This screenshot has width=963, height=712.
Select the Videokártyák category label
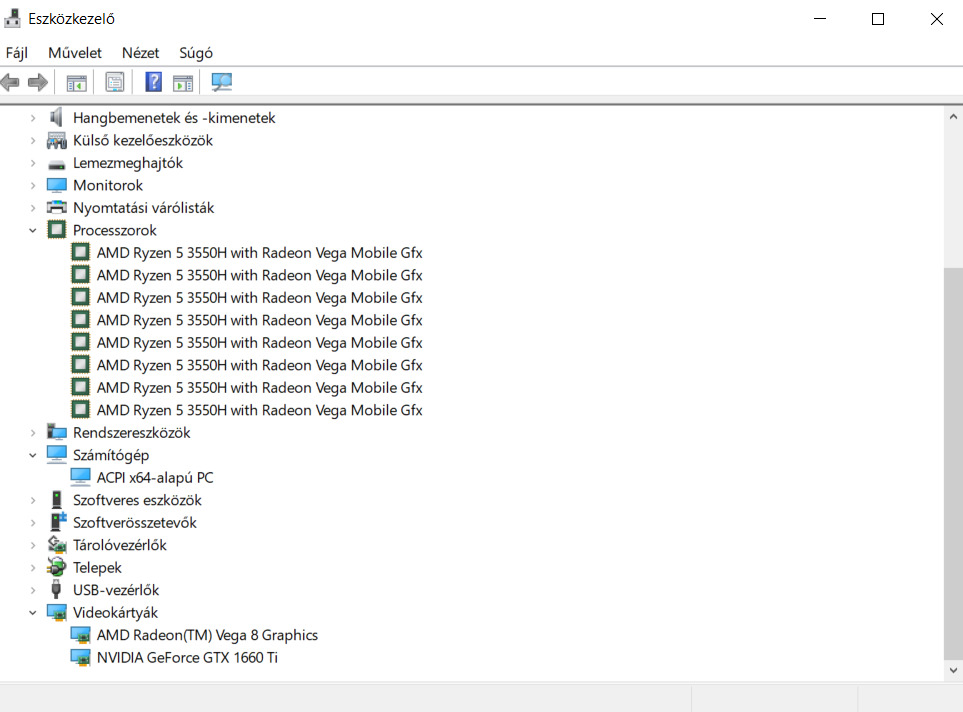coord(115,612)
